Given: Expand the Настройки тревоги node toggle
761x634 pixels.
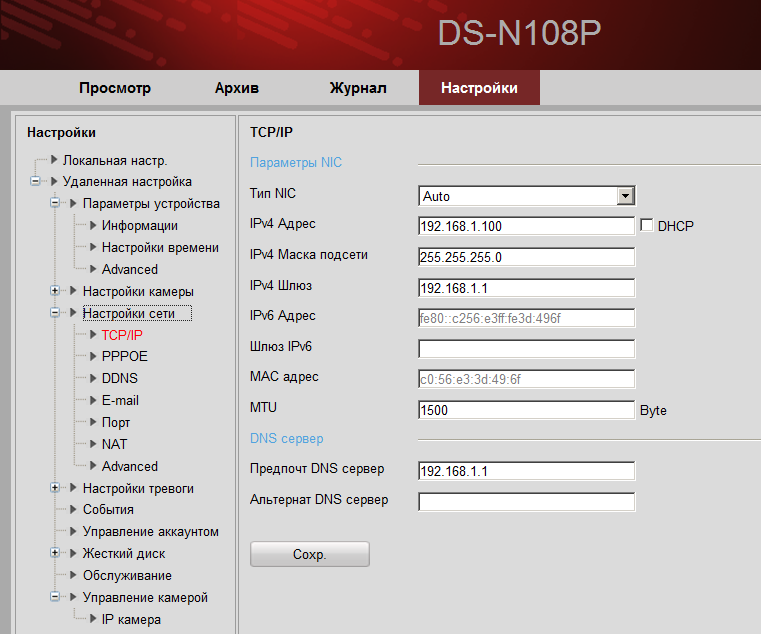Looking at the screenshot, I should tap(55, 487).
